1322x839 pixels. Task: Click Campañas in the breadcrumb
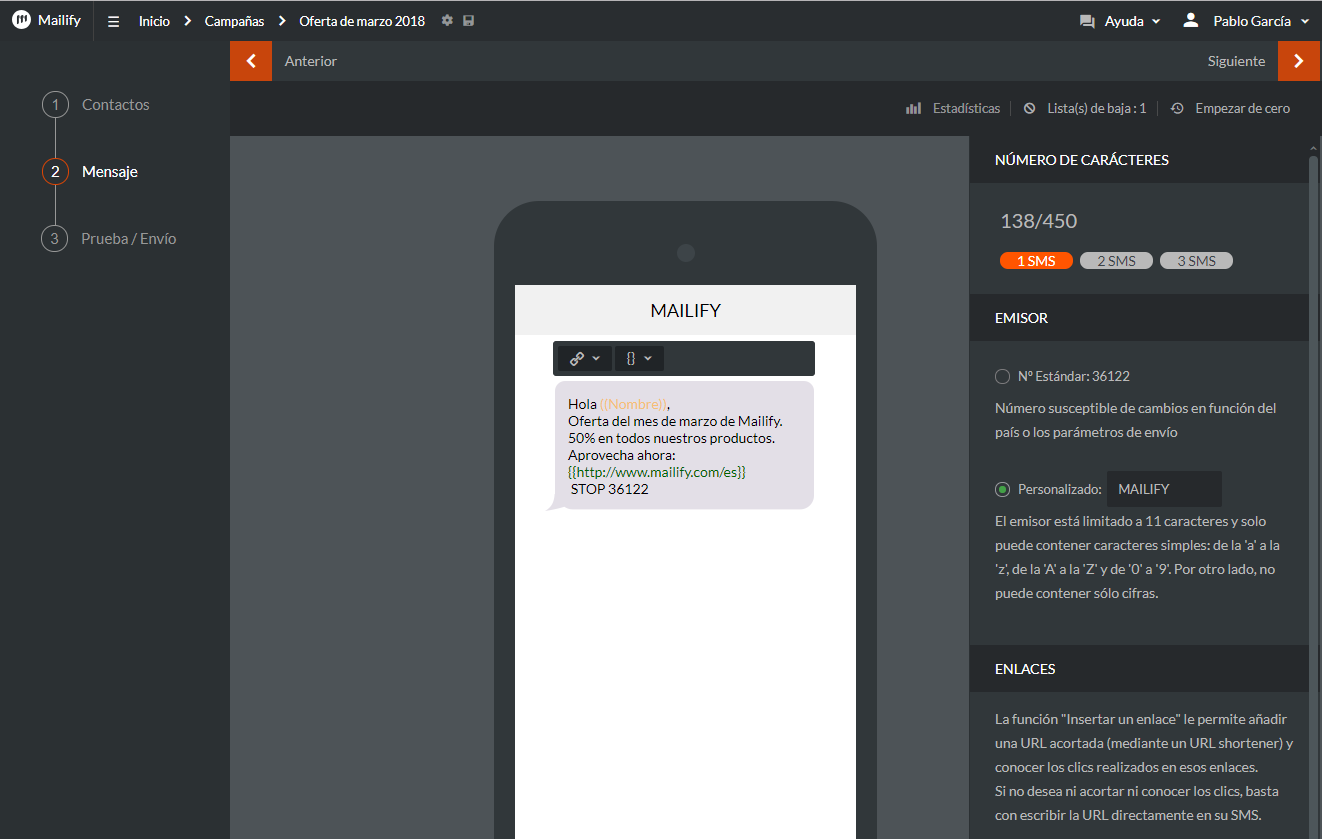(x=234, y=21)
